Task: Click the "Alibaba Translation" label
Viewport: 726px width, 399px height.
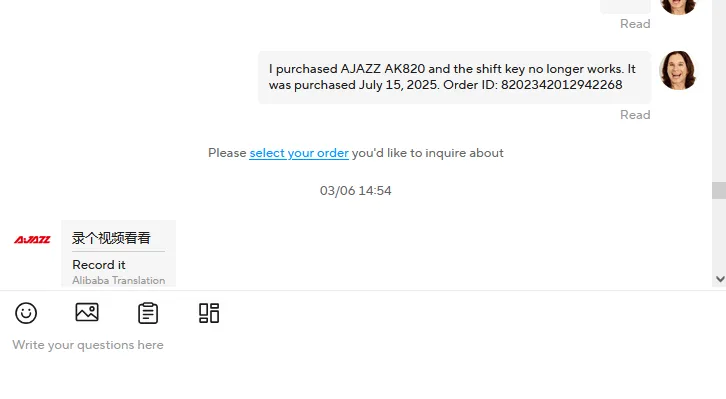Action: click(x=119, y=281)
